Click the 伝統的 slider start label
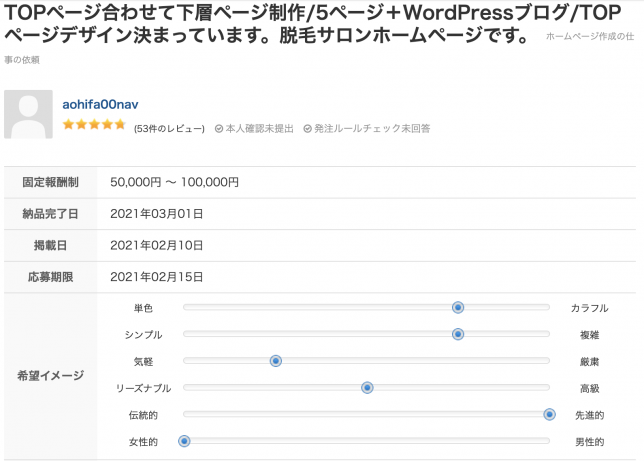Image resolution: width=644 pixels, height=461 pixels. coord(143,415)
